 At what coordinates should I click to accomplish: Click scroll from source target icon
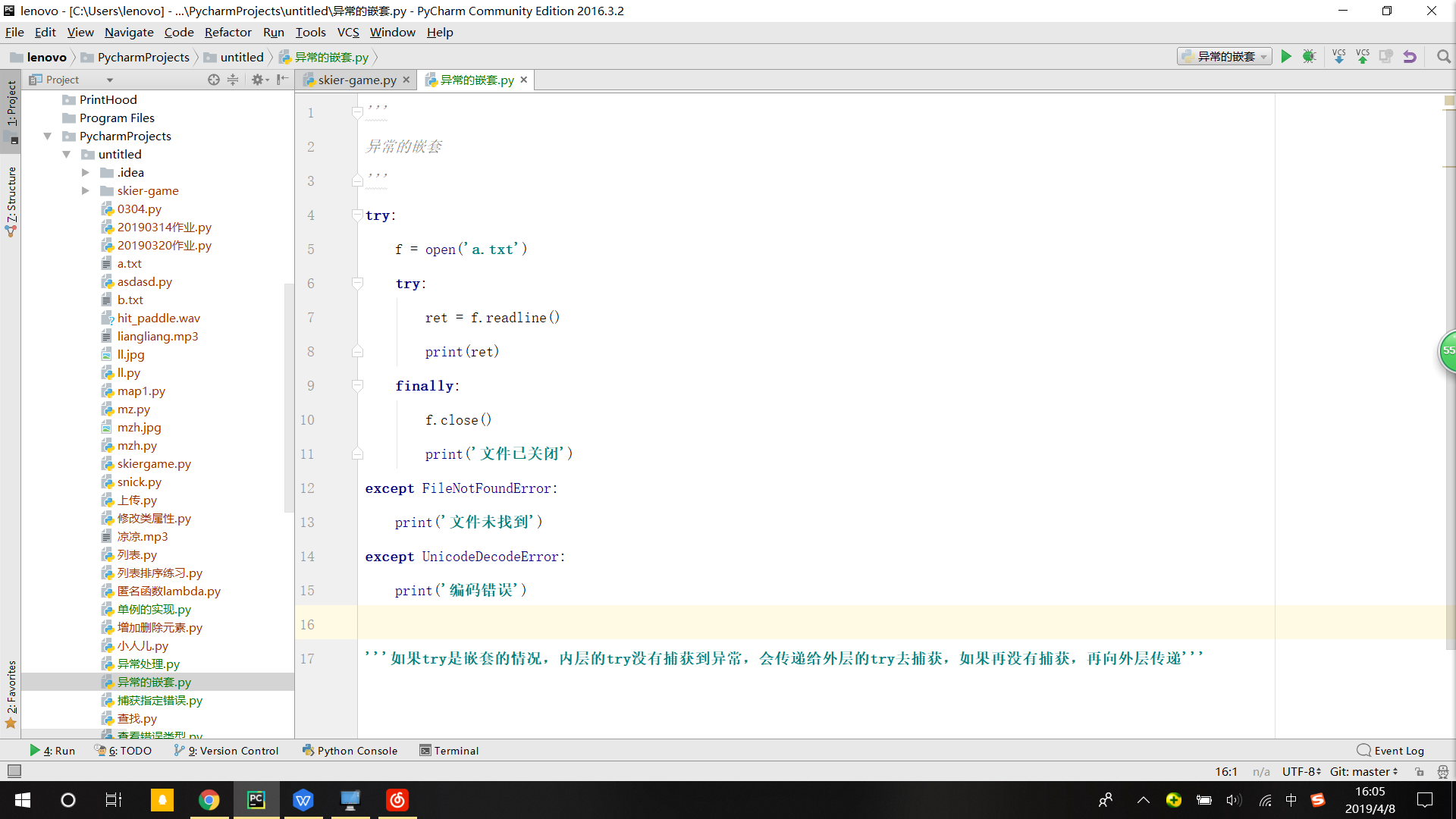(214, 80)
